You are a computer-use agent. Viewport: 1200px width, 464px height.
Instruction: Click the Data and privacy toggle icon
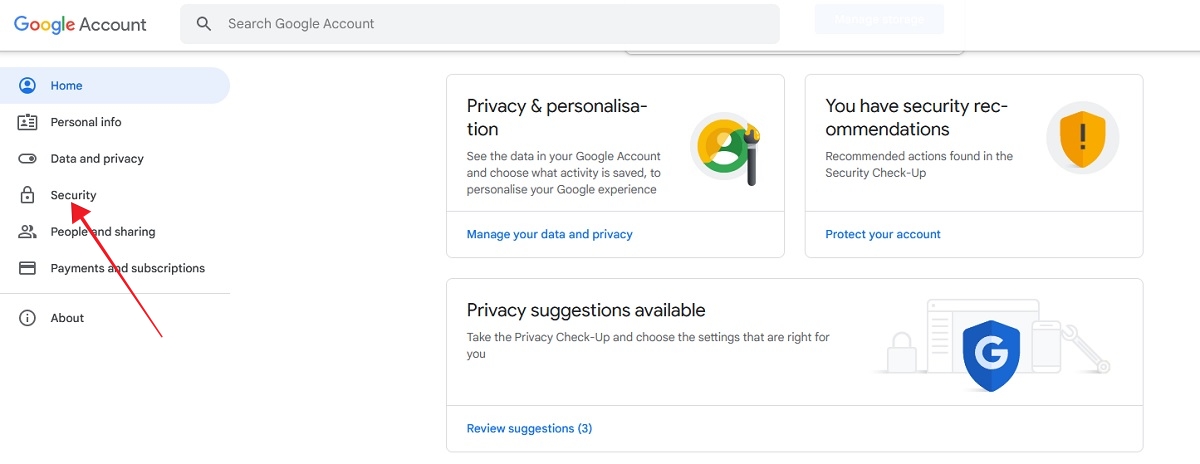28,159
